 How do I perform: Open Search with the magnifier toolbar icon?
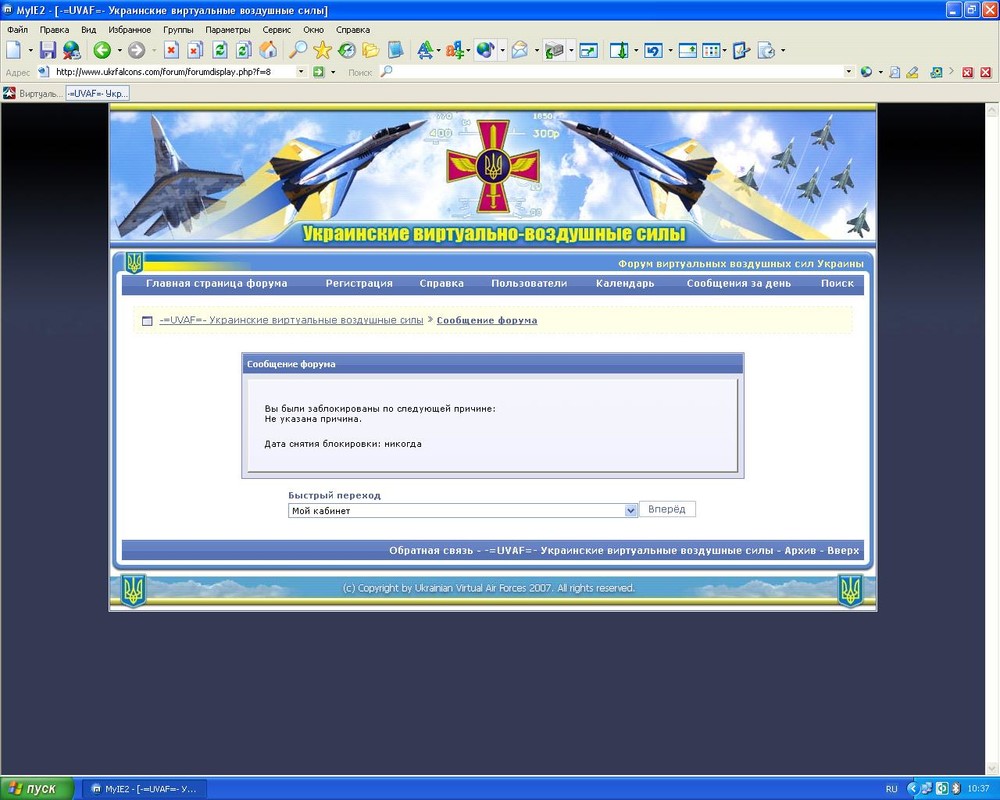[x=298, y=50]
